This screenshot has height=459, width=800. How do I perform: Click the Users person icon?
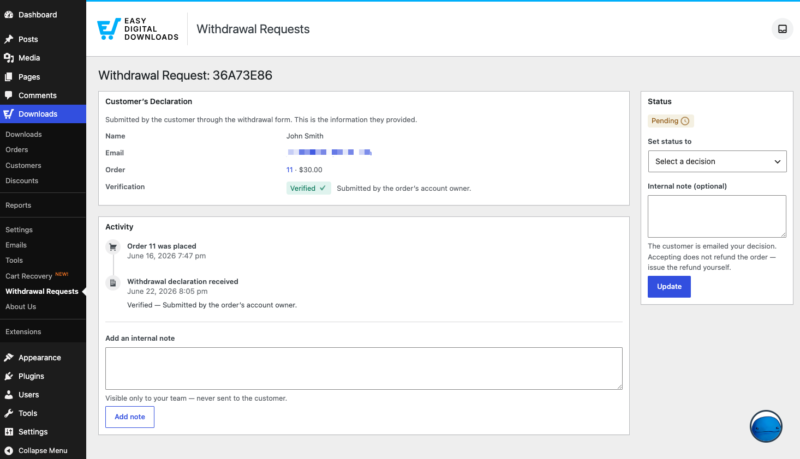pyautogui.click(x=9, y=395)
